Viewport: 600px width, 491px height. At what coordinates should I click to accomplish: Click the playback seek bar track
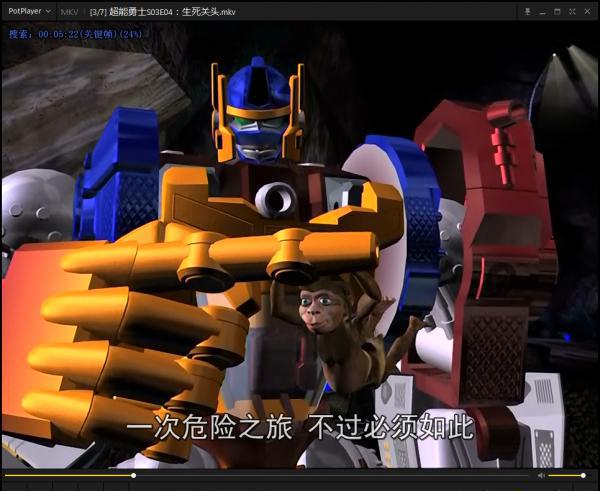(x=266, y=475)
